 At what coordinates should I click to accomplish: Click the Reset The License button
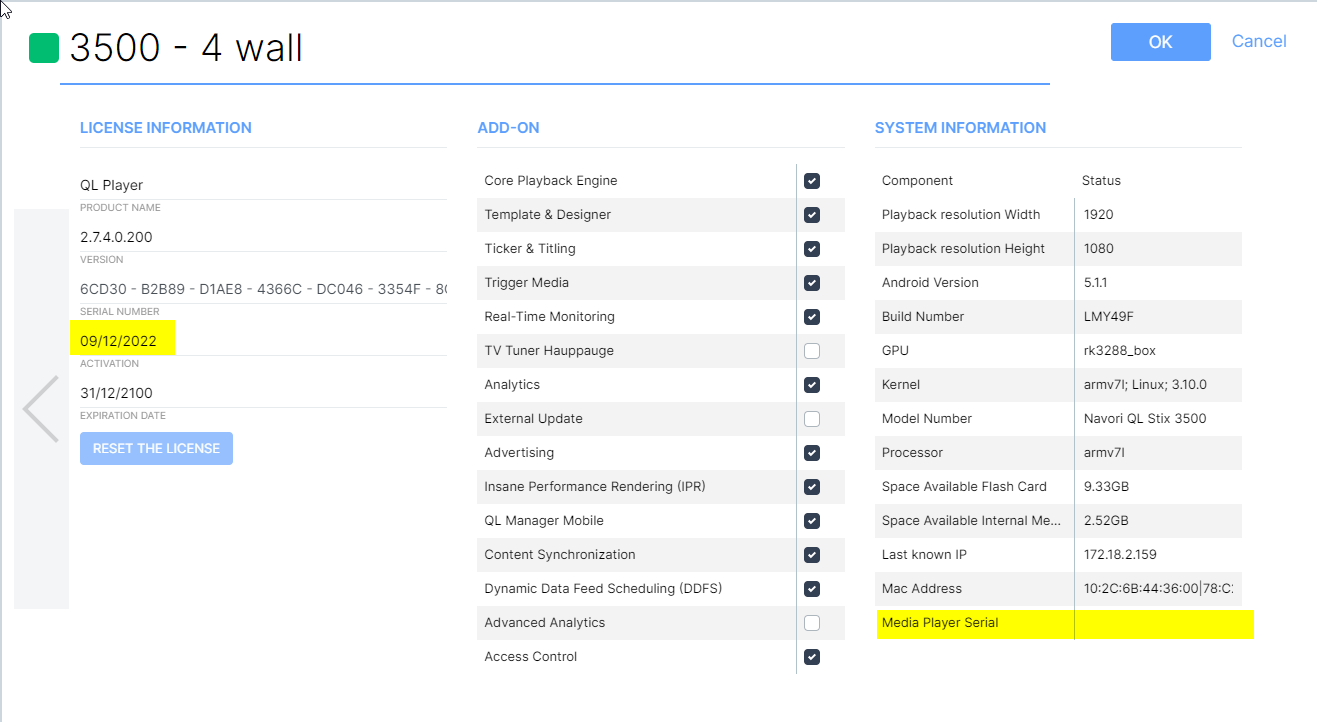[156, 449]
